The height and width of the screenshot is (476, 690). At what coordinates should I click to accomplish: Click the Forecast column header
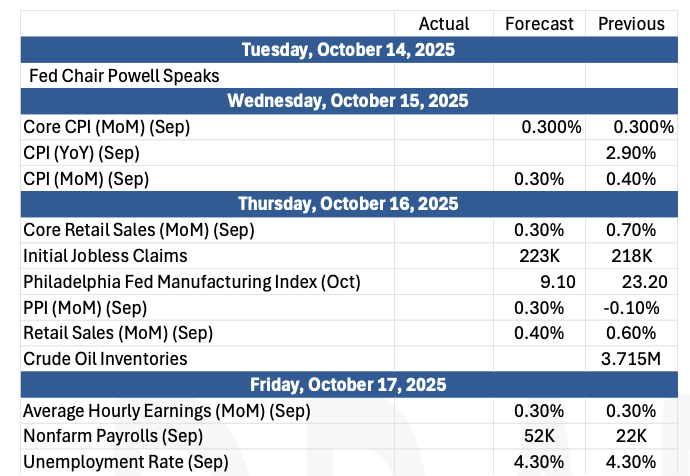tap(539, 24)
